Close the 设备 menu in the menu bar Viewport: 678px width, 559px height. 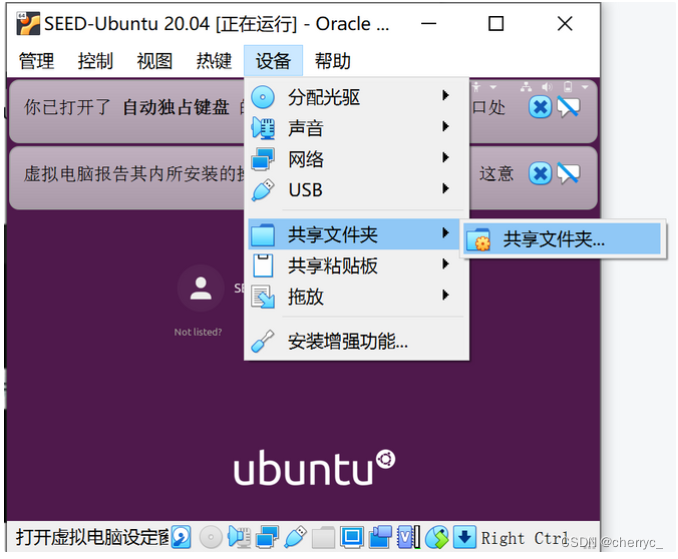coord(273,61)
